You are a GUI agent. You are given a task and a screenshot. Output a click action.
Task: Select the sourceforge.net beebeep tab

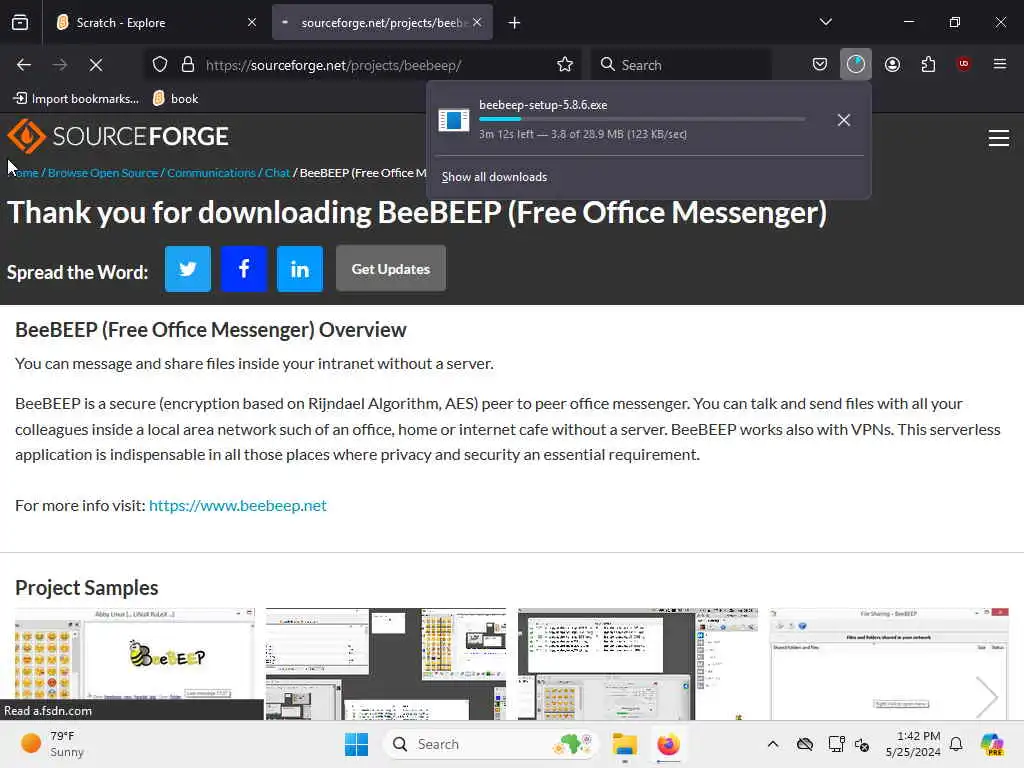click(382, 22)
